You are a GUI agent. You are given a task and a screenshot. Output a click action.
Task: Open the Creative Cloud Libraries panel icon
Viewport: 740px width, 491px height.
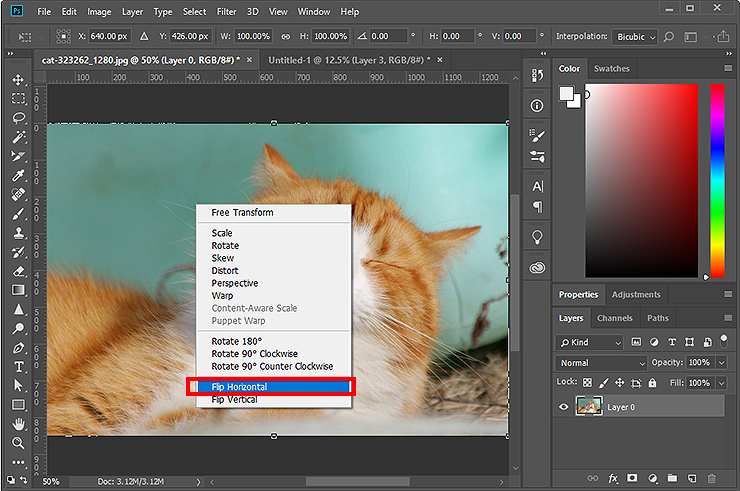point(537,268)
